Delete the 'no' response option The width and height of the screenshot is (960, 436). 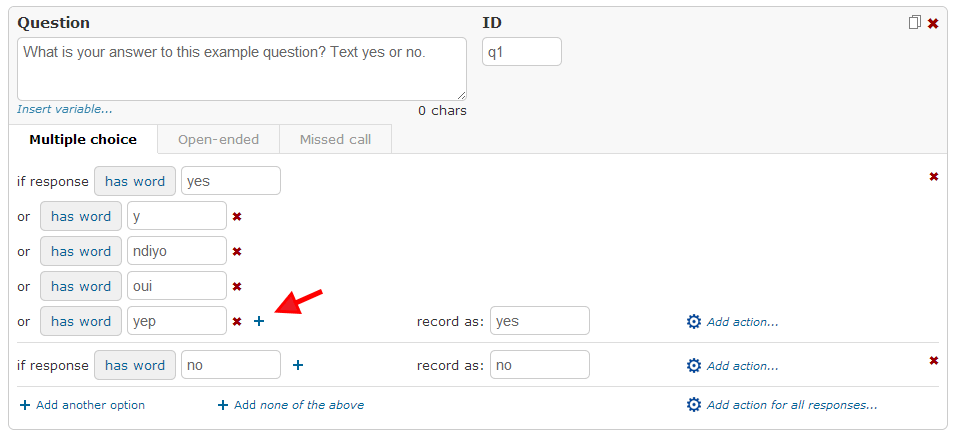point(934,360)
